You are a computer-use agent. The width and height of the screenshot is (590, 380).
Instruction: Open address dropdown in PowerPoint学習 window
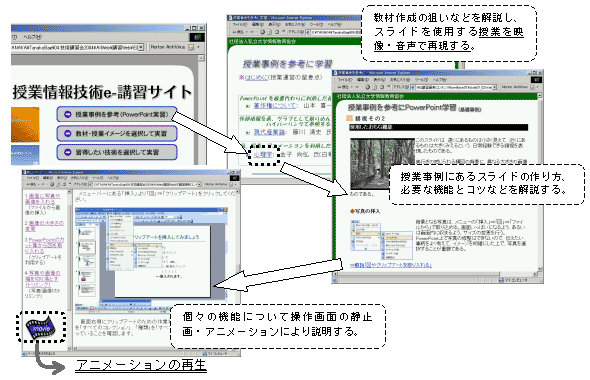click(494, 87)
